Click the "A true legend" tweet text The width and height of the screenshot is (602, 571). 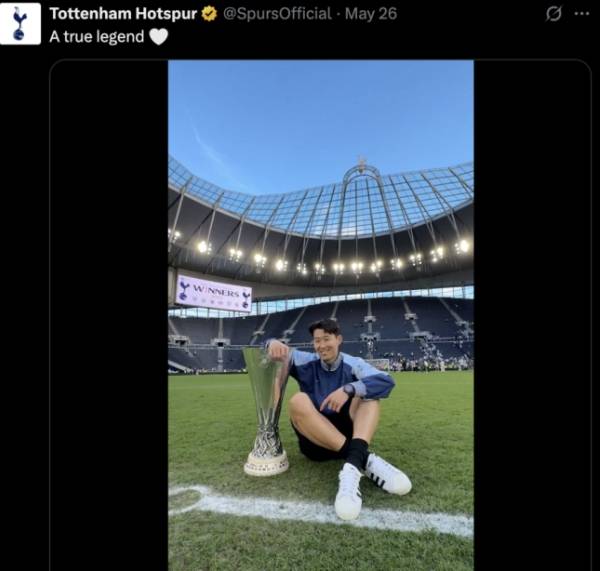(x=98, y=37)
